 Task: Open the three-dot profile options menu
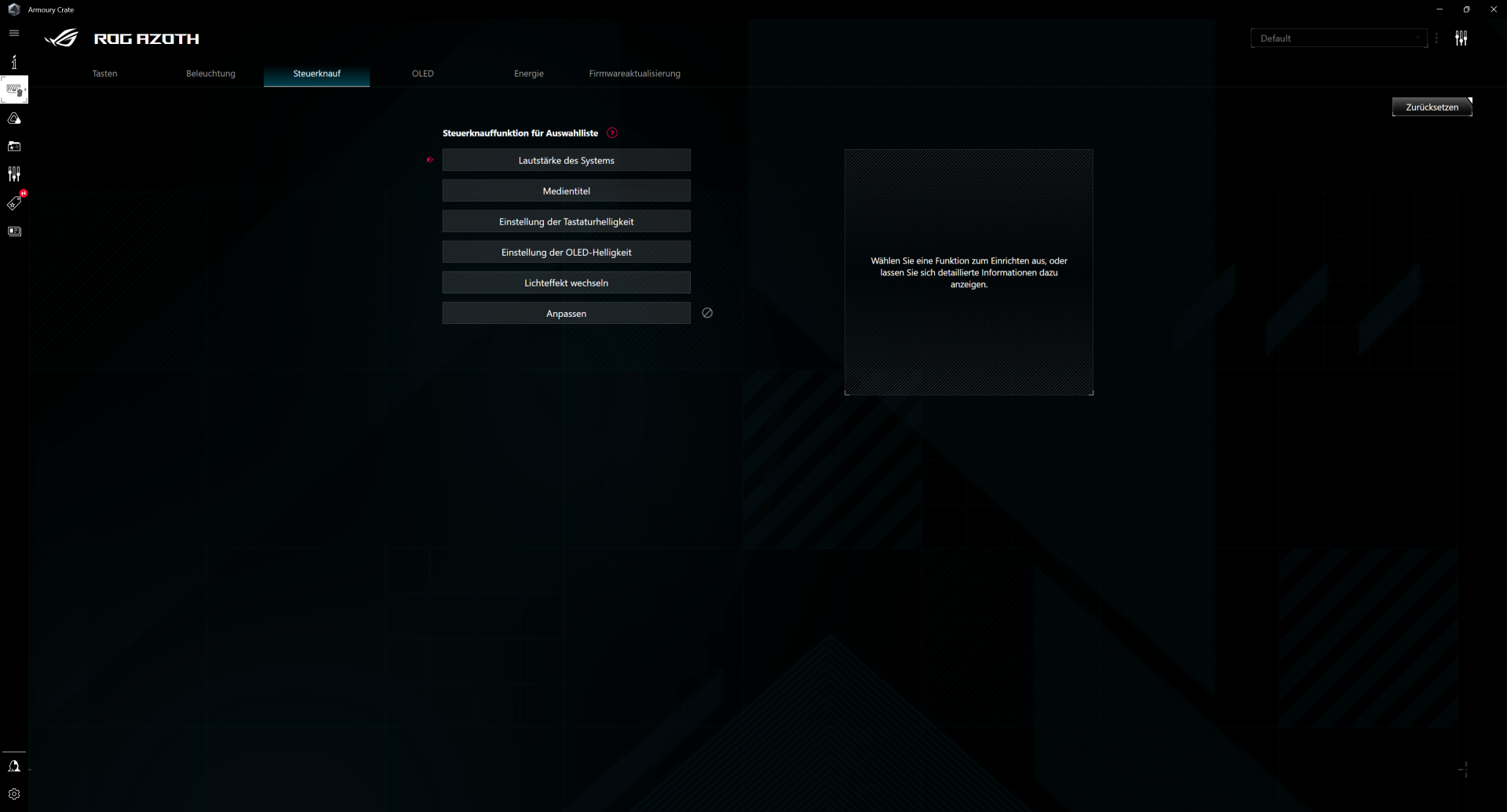1436,38
